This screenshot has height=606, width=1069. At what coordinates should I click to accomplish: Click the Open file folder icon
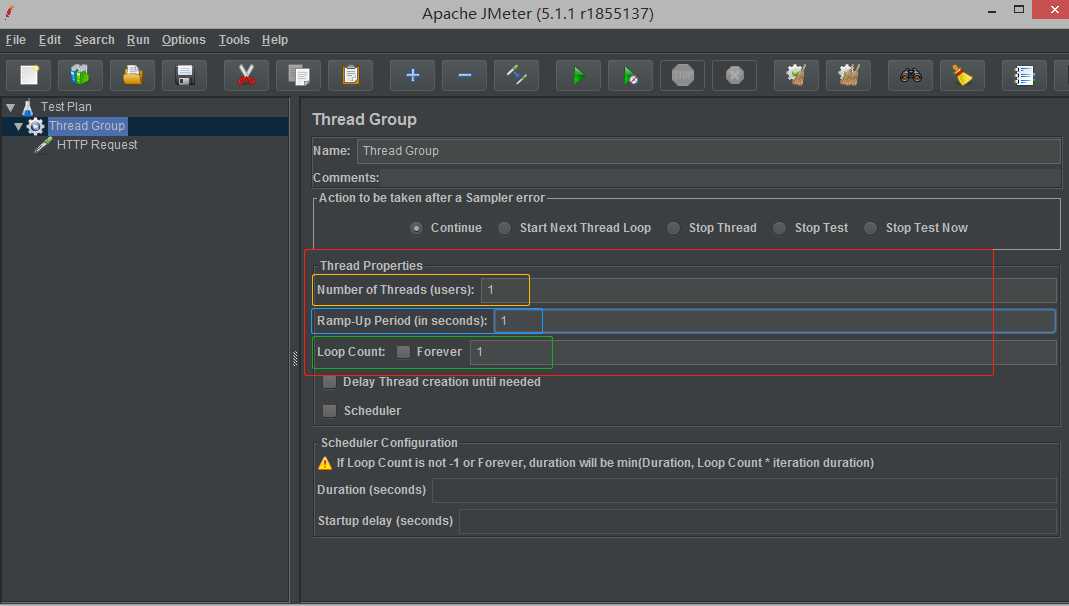(x=132, y=75)
